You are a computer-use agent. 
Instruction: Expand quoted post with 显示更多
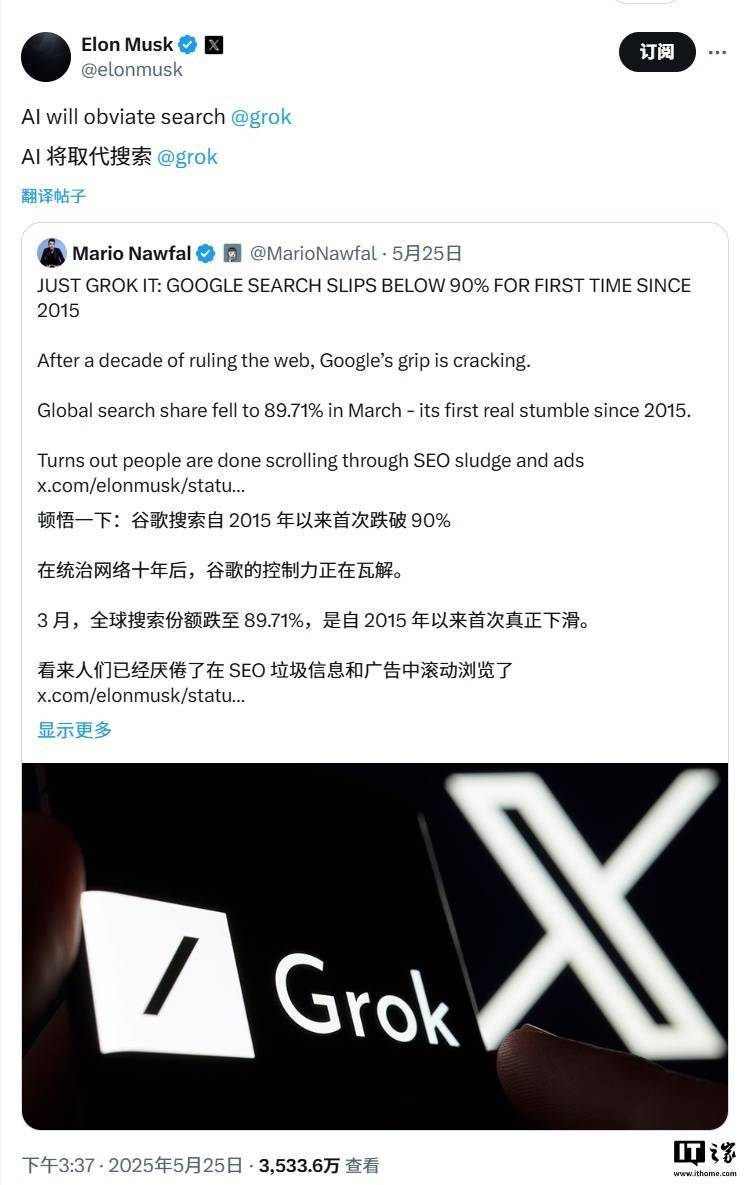click(x=75, y=730)
